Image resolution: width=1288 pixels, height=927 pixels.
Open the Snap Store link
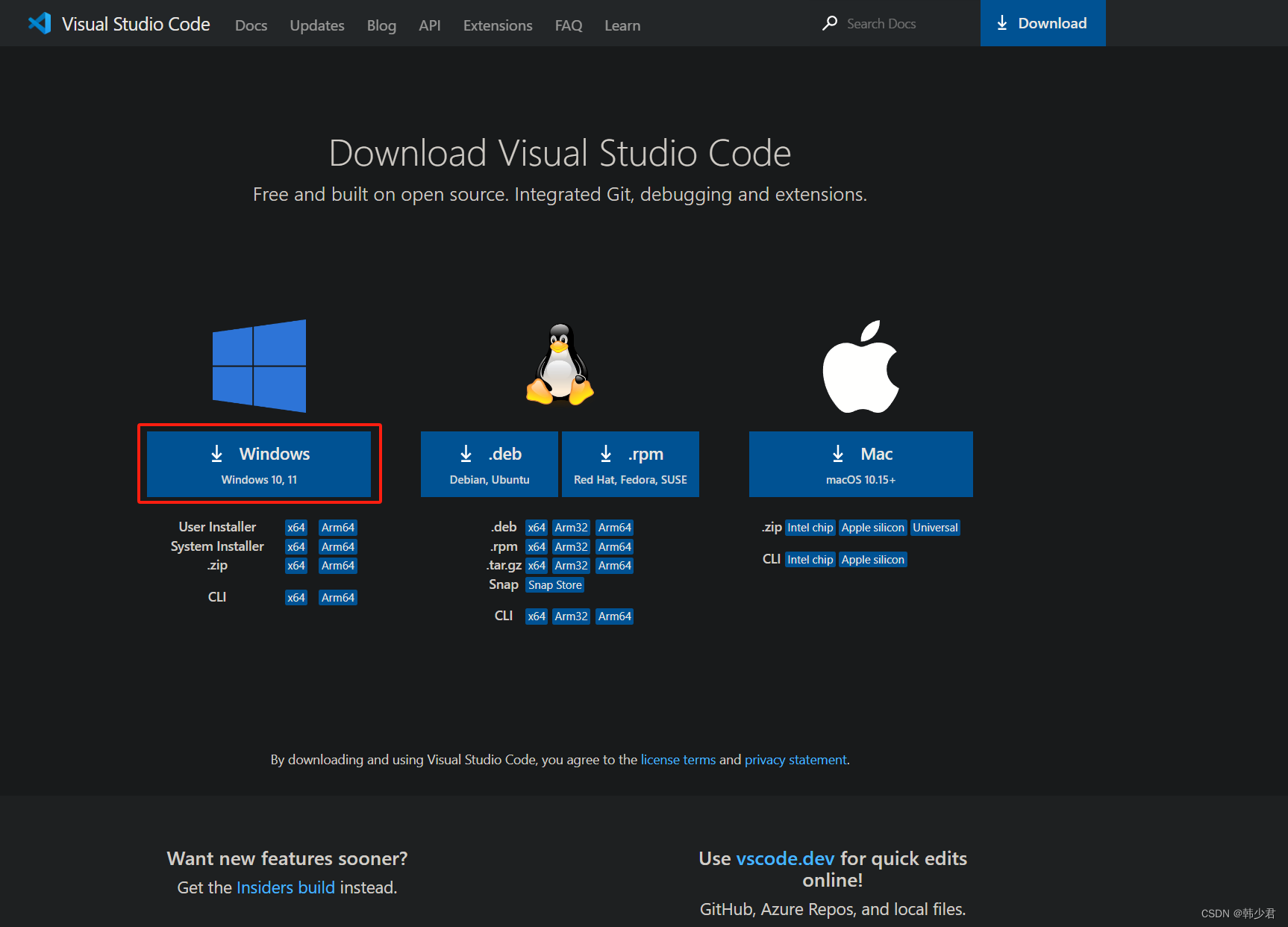(554, 585)
